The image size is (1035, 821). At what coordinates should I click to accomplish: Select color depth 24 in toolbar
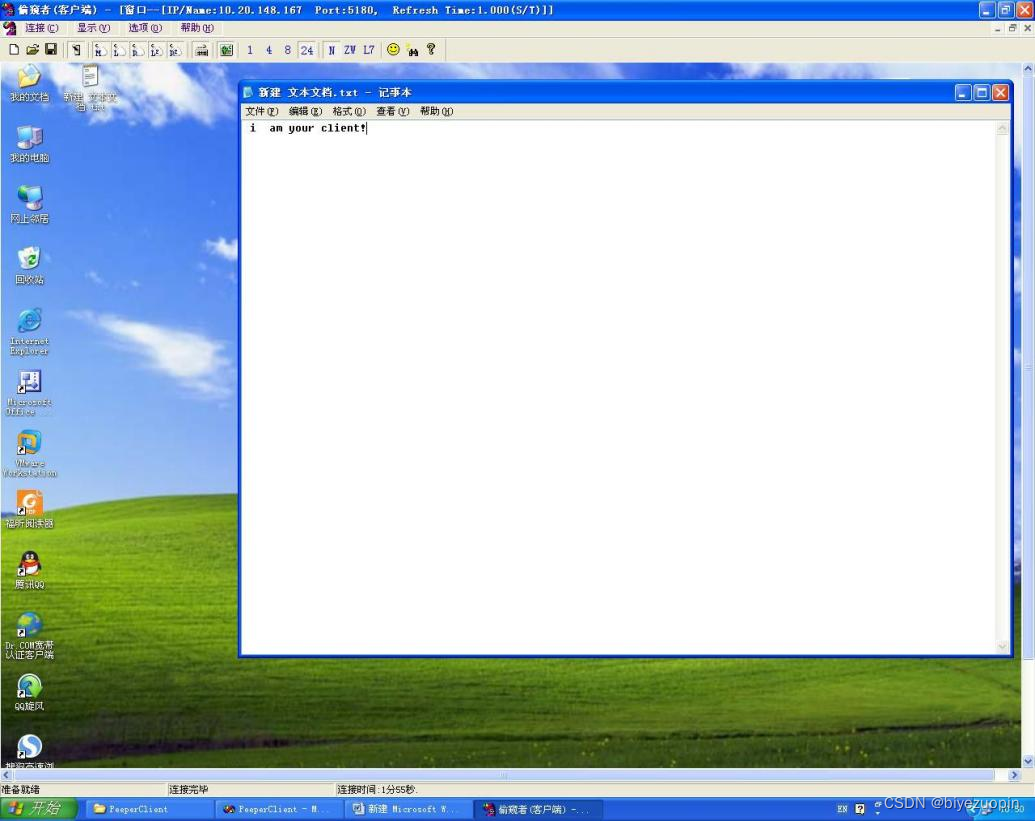click(307, 50)
